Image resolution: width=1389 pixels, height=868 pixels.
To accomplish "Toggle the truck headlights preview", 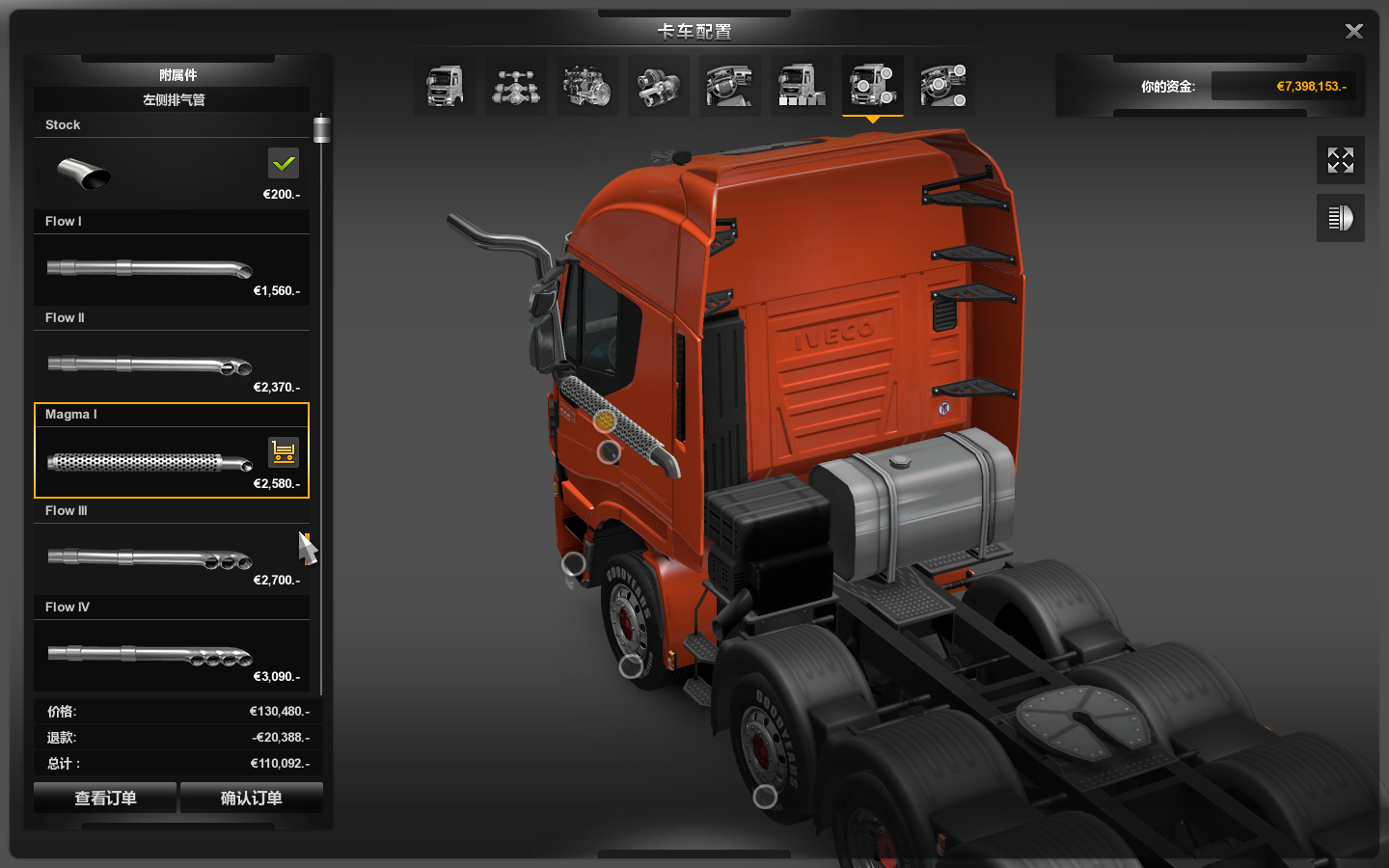I will (1341, 218).
